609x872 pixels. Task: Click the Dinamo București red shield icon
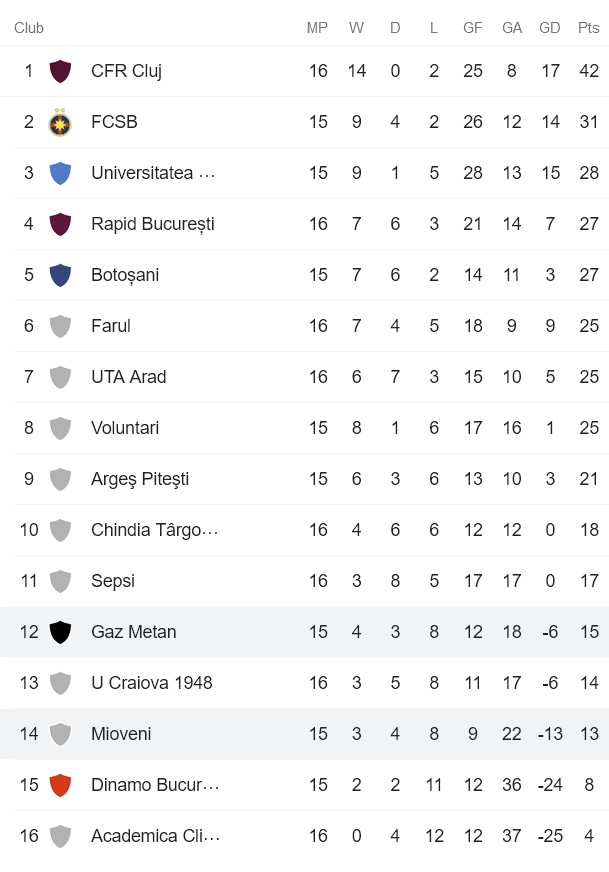coord(61,785)
